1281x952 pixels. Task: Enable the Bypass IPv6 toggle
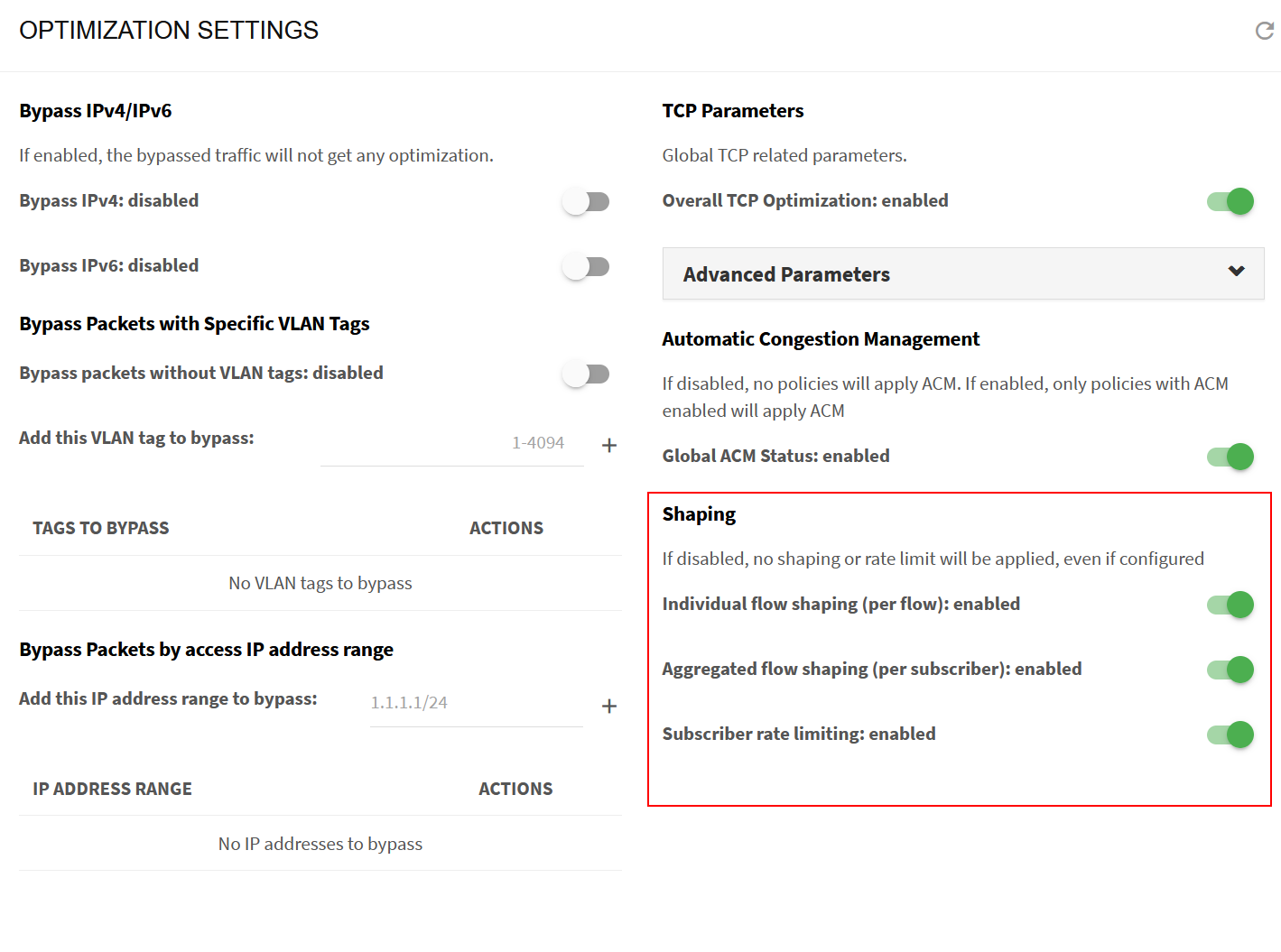coord(586,266)
